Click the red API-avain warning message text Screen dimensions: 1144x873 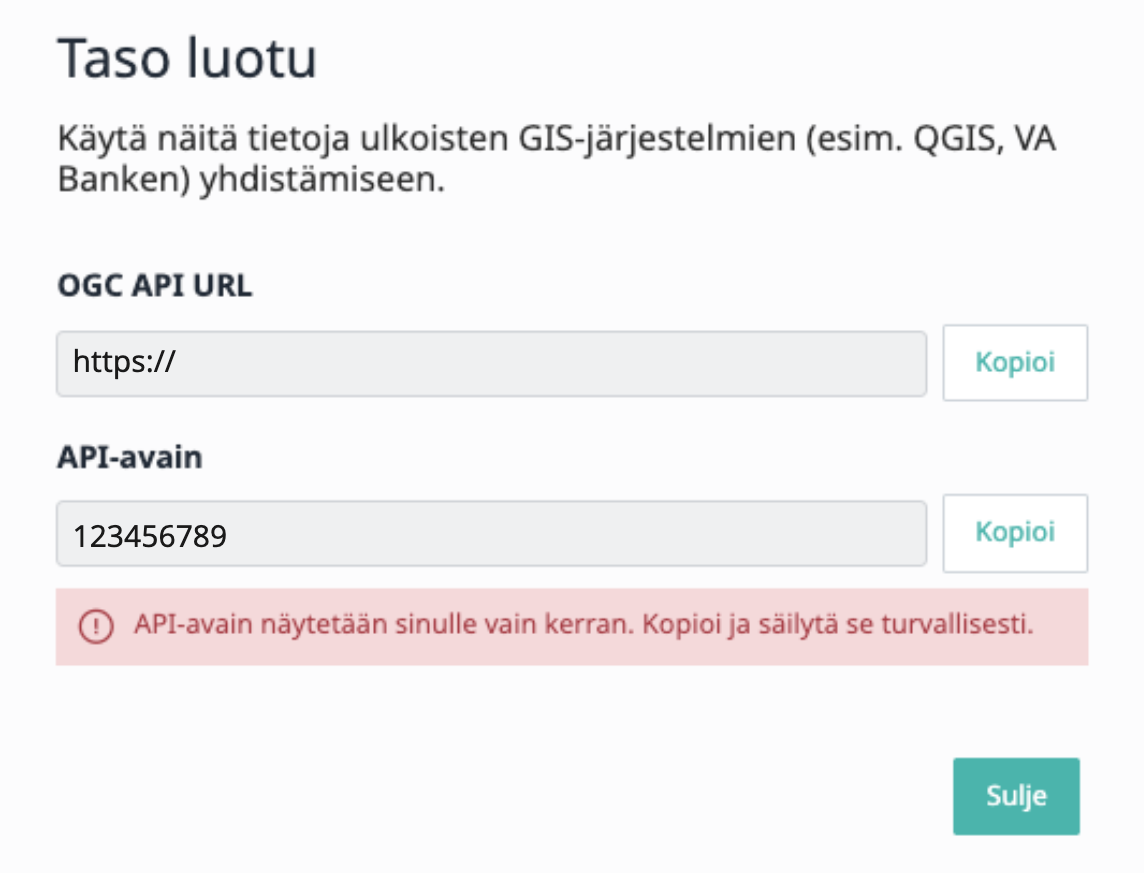[x=583, y=624]
